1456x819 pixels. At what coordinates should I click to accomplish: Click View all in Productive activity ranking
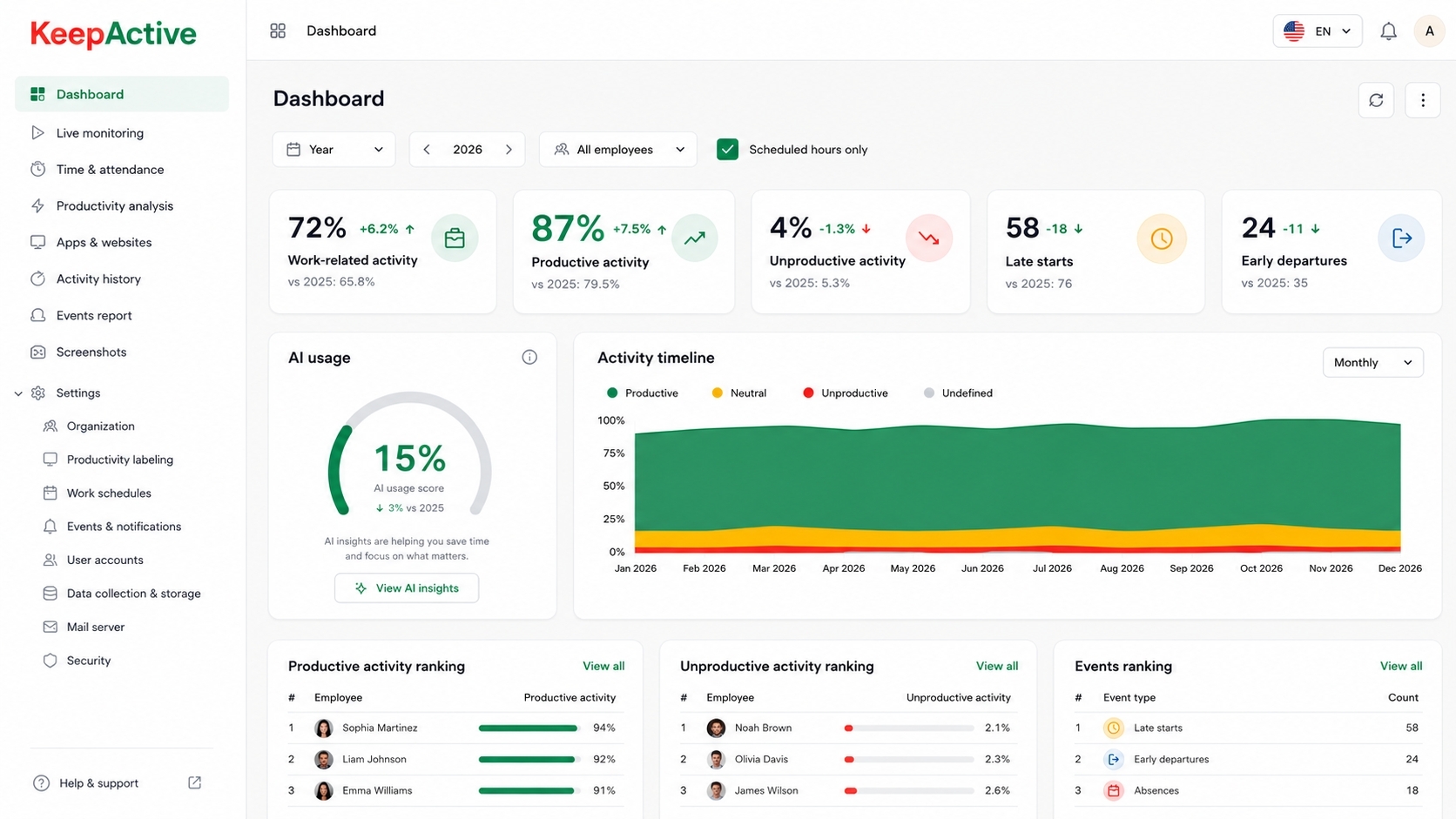coord(603,666)
